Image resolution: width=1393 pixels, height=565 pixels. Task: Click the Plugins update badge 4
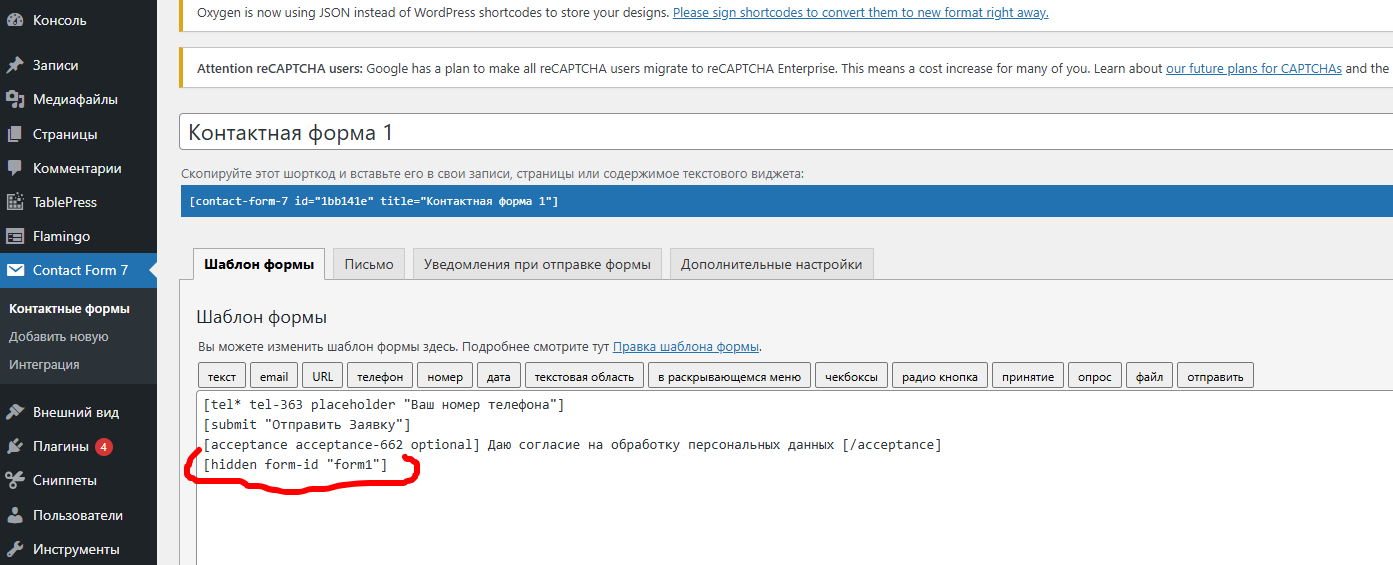coord(104,446)
